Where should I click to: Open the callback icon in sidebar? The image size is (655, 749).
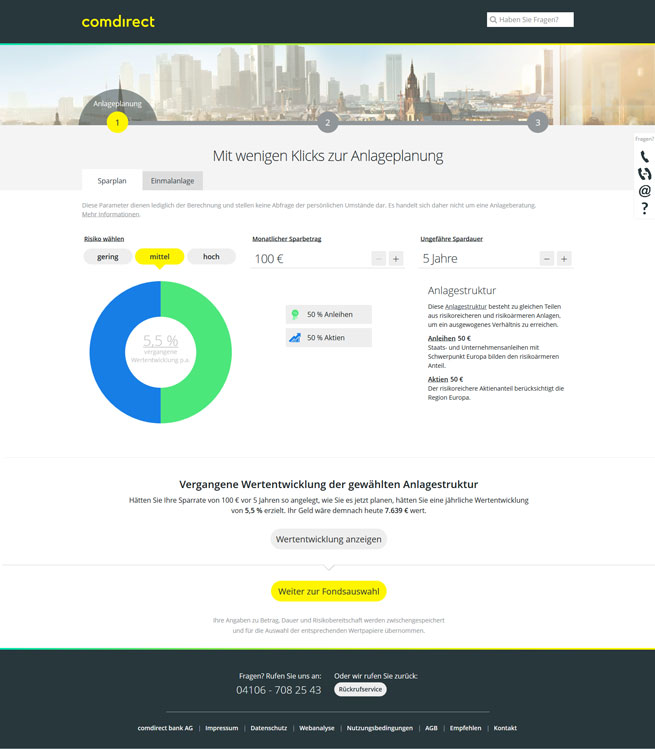coord(644,174)
